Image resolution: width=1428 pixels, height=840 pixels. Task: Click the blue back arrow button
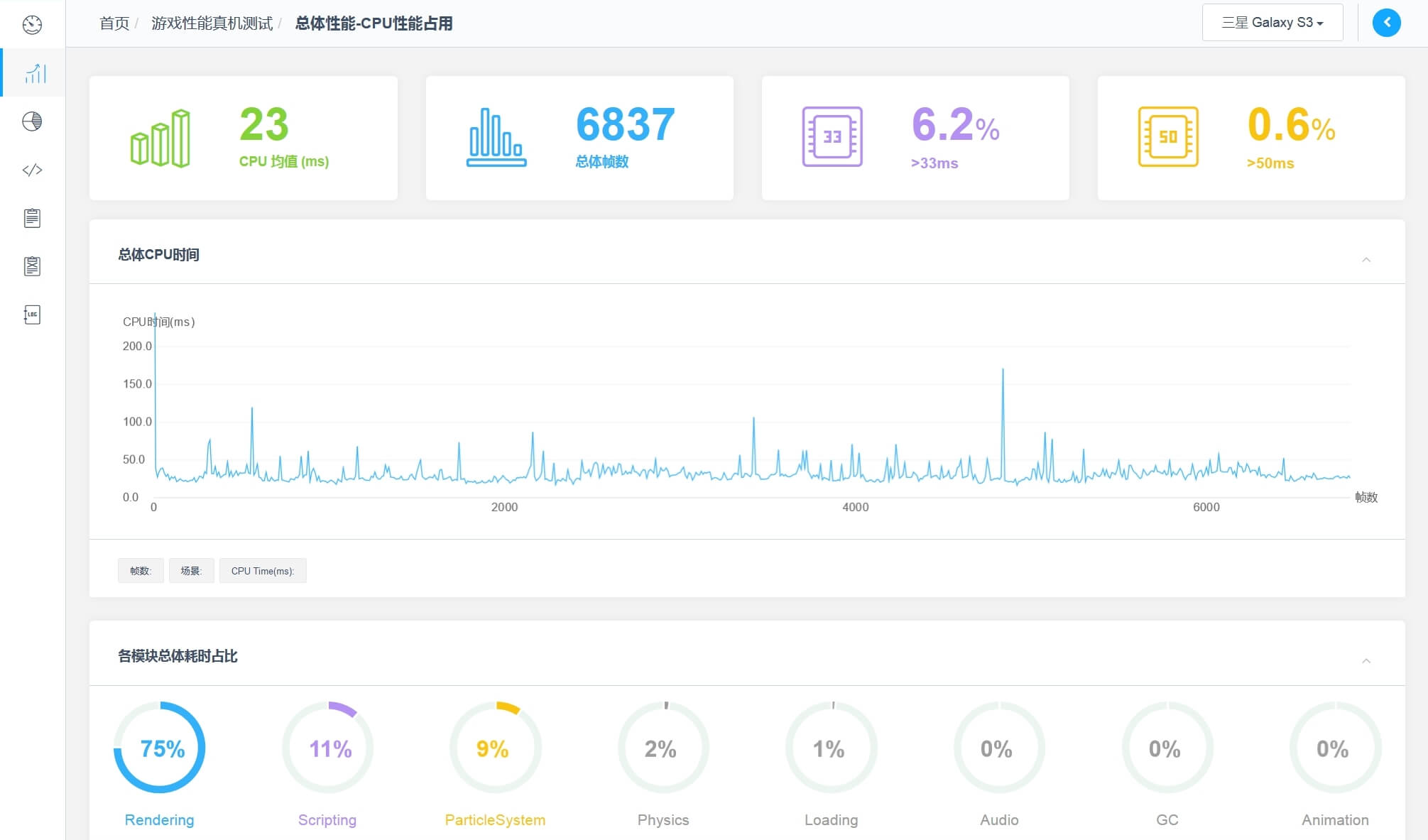point(1385,23)
